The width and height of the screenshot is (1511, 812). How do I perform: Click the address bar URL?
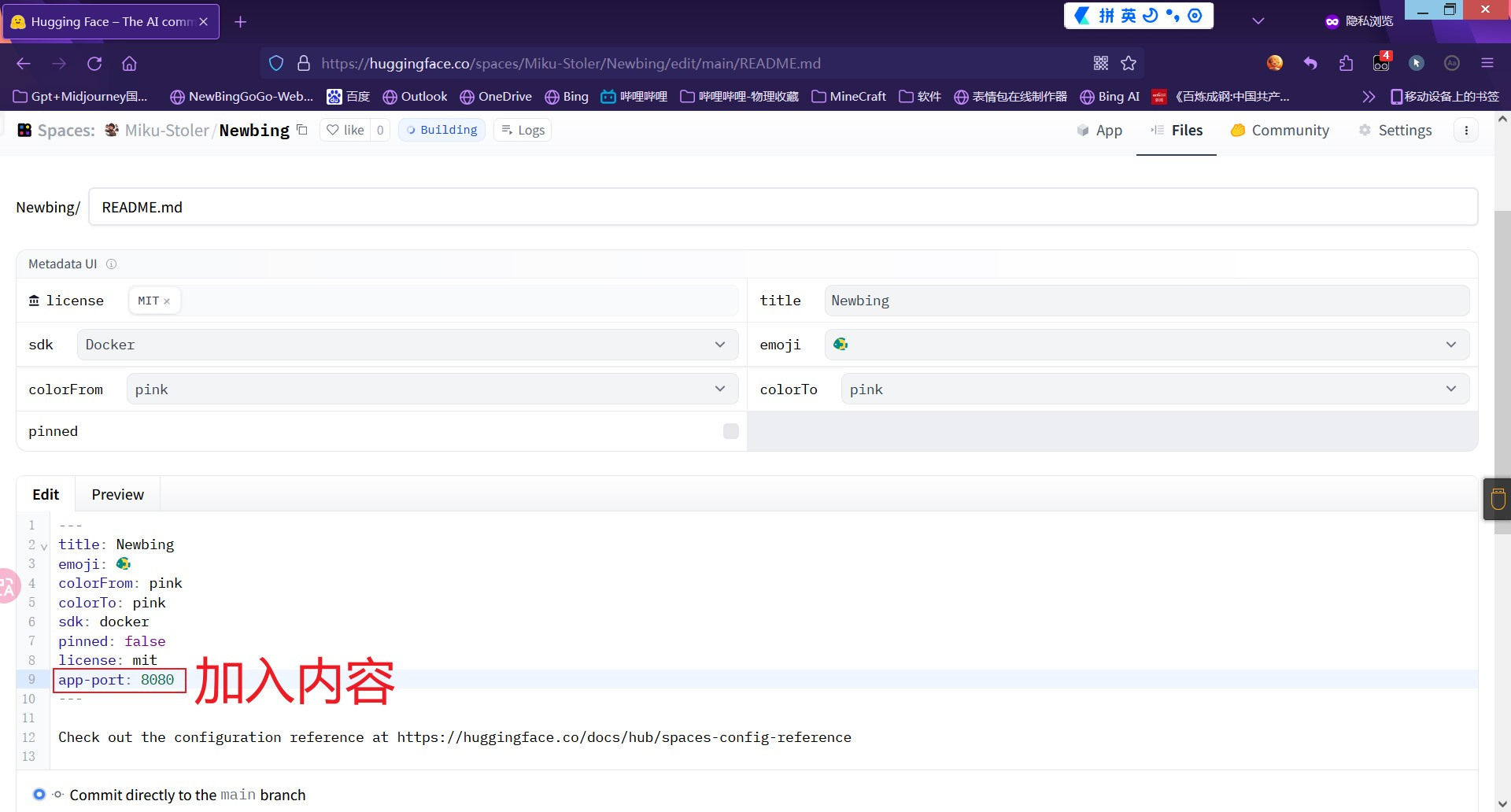(x=571, y=64)
